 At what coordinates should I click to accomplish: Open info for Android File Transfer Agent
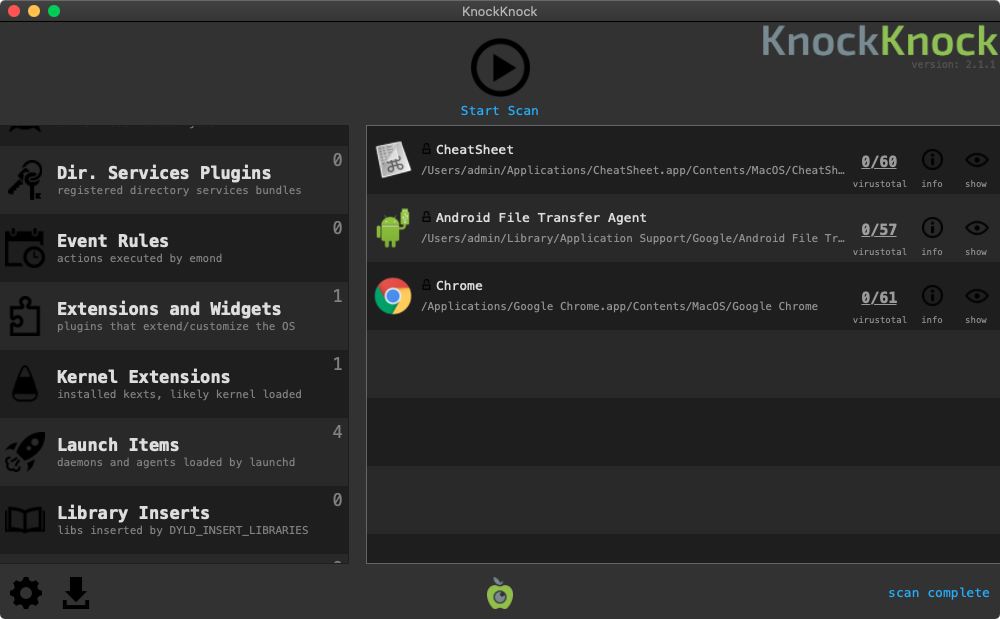(932, 228)
